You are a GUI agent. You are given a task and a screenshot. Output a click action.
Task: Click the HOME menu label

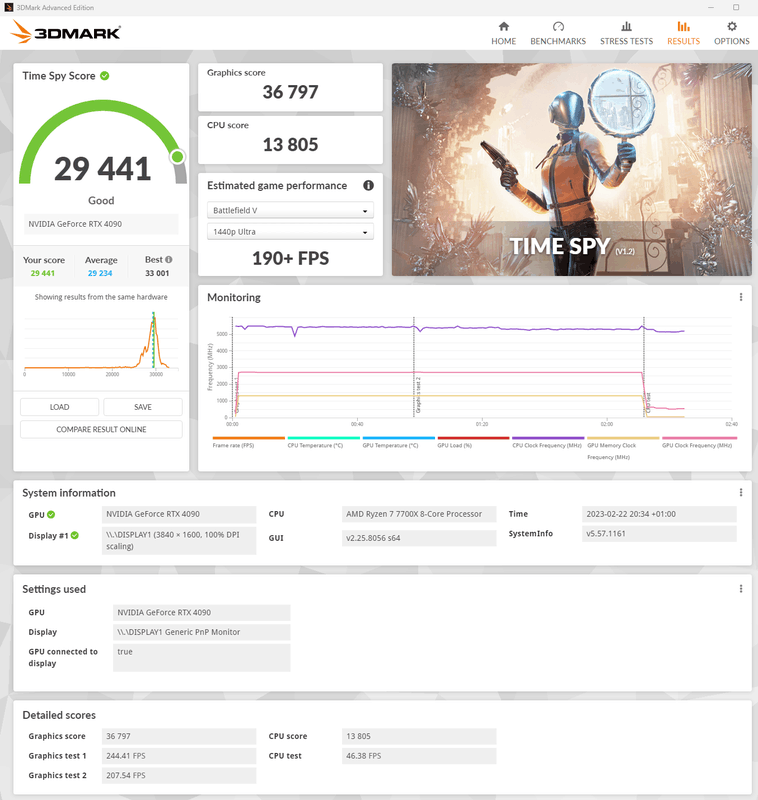503,41
